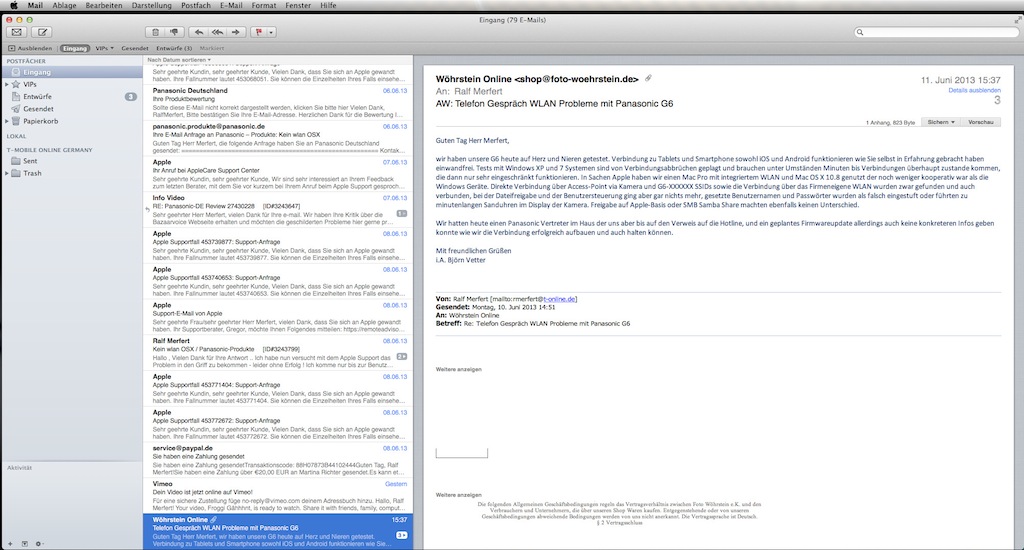Toggle activity pane icon at sidebar bottom
1024x550 pixels.
tap(25, 543)
